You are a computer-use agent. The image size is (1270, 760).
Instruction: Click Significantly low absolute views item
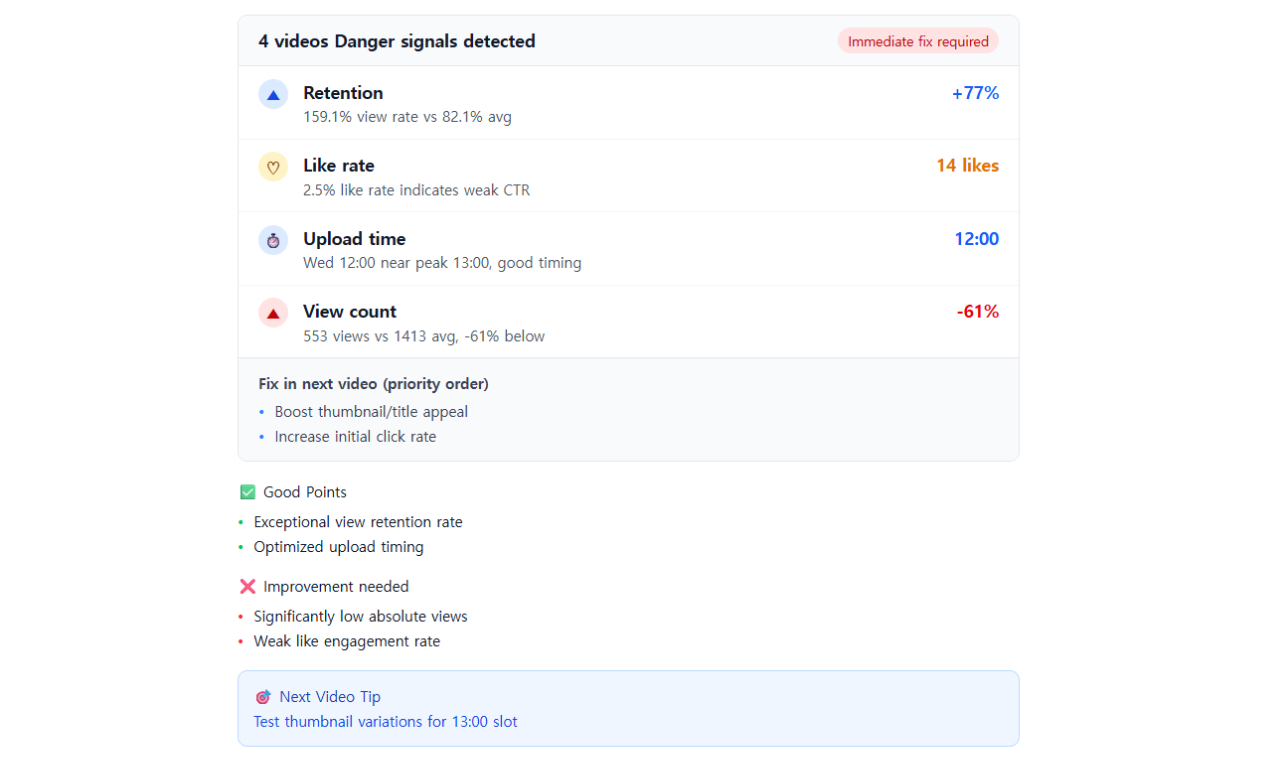coord(360,617)
